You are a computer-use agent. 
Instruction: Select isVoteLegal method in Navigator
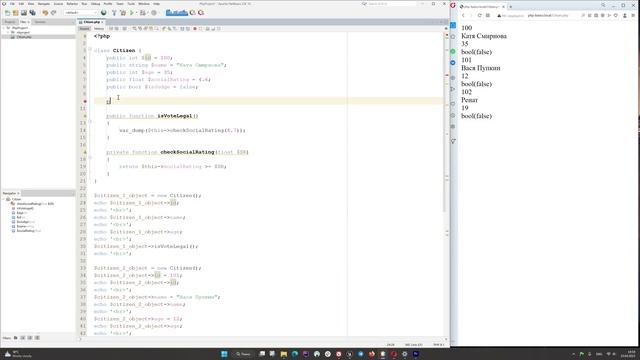(x=25, y=208)
